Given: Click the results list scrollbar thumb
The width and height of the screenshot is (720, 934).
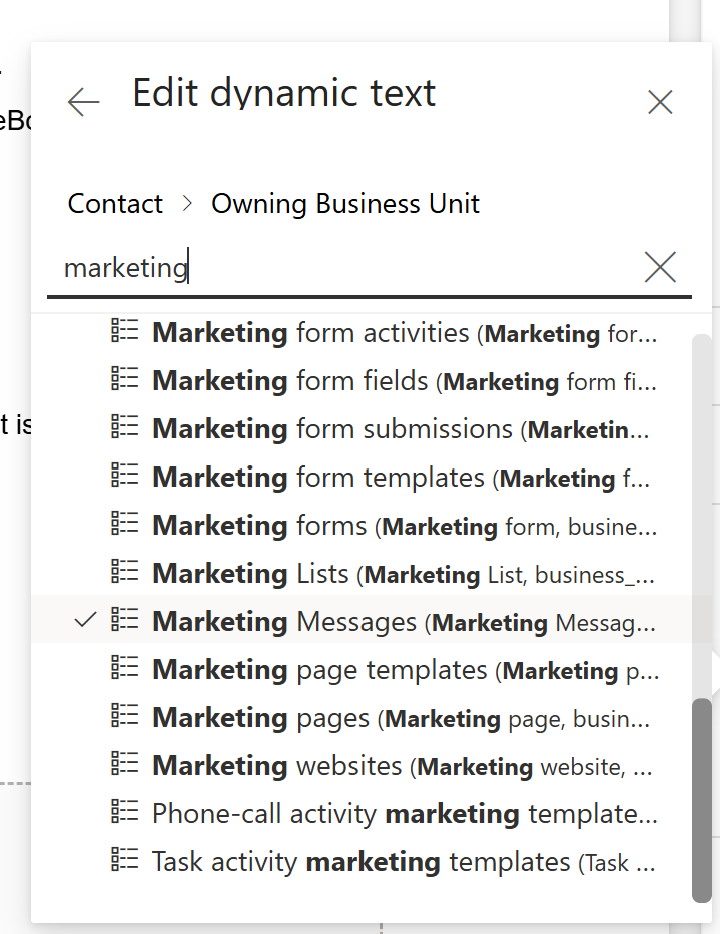Looking at the screenshot, I should tap(703, 800).
